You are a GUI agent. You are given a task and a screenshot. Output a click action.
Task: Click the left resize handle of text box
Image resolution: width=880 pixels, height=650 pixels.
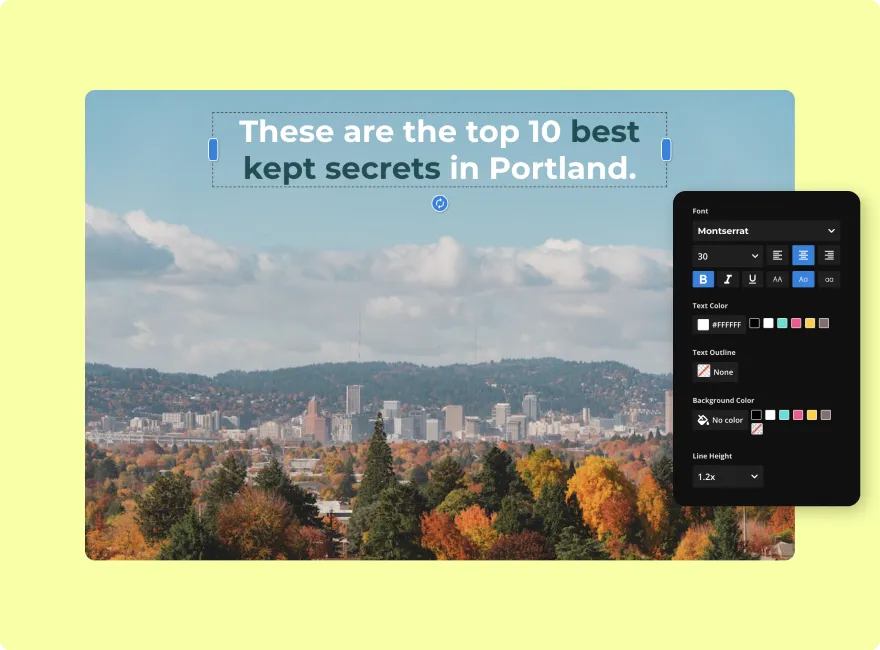213,150
